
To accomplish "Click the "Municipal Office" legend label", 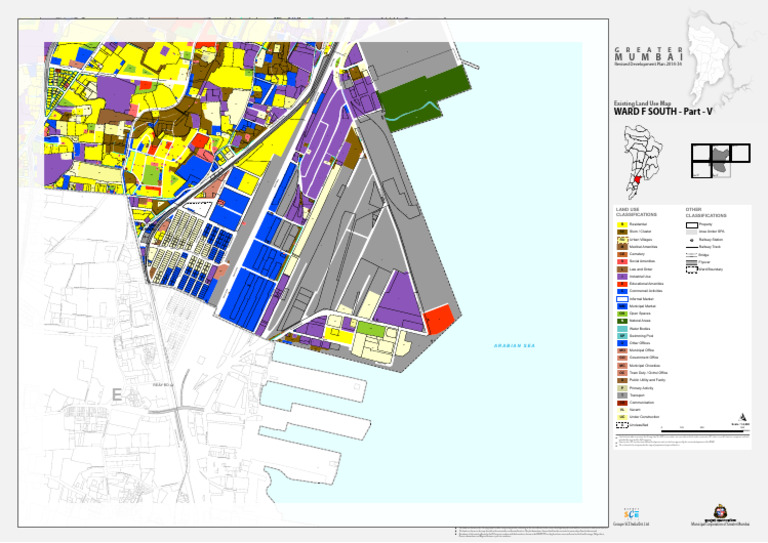I will click(642, 351).
